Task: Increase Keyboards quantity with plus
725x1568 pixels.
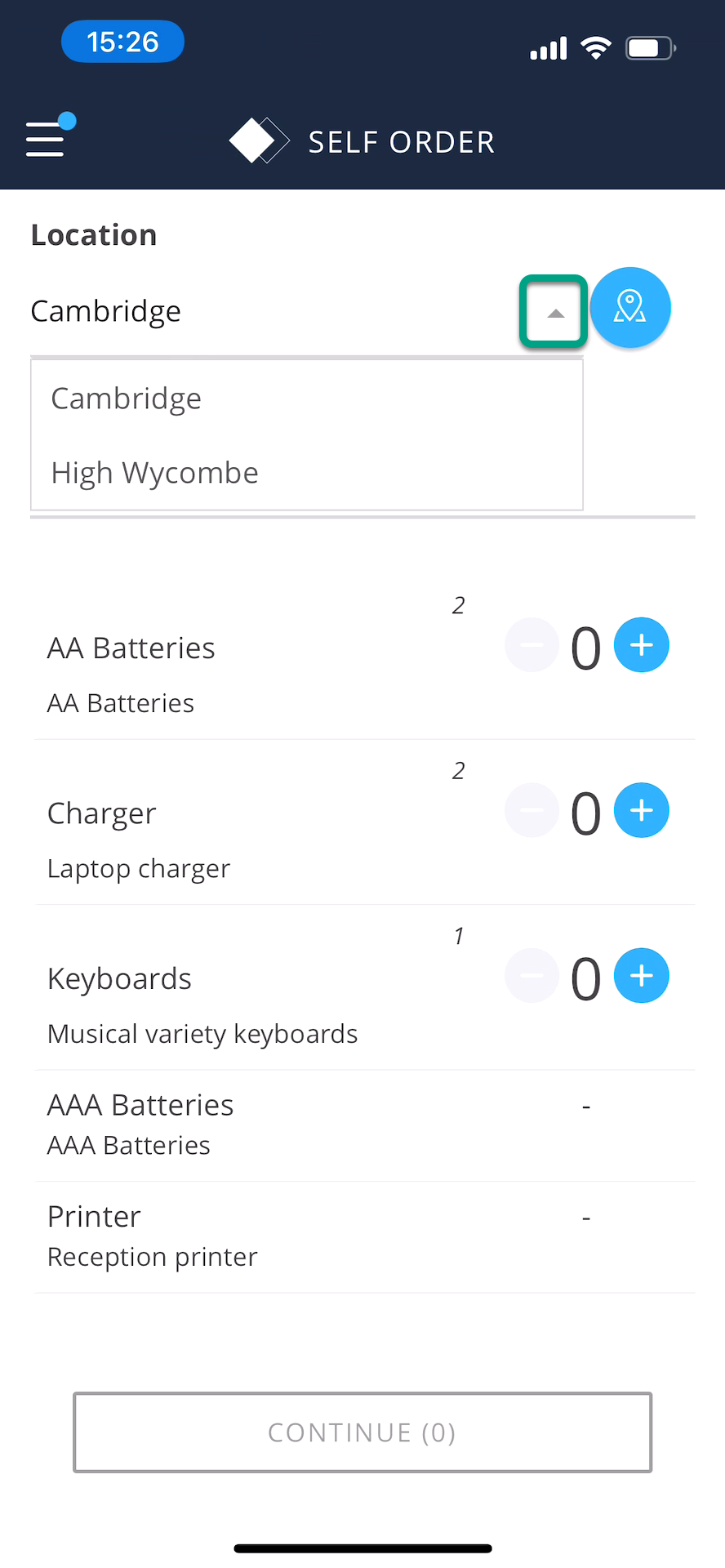Action: [x=641, y=975]
